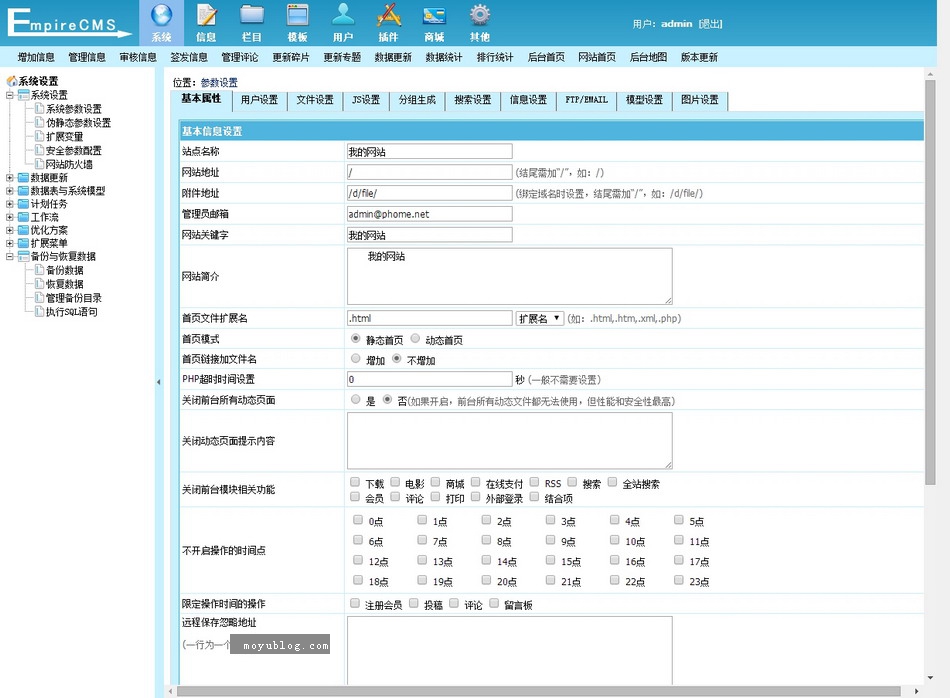
Task: Check the 下载 module checkbox
Action: (x=355, y=482)
